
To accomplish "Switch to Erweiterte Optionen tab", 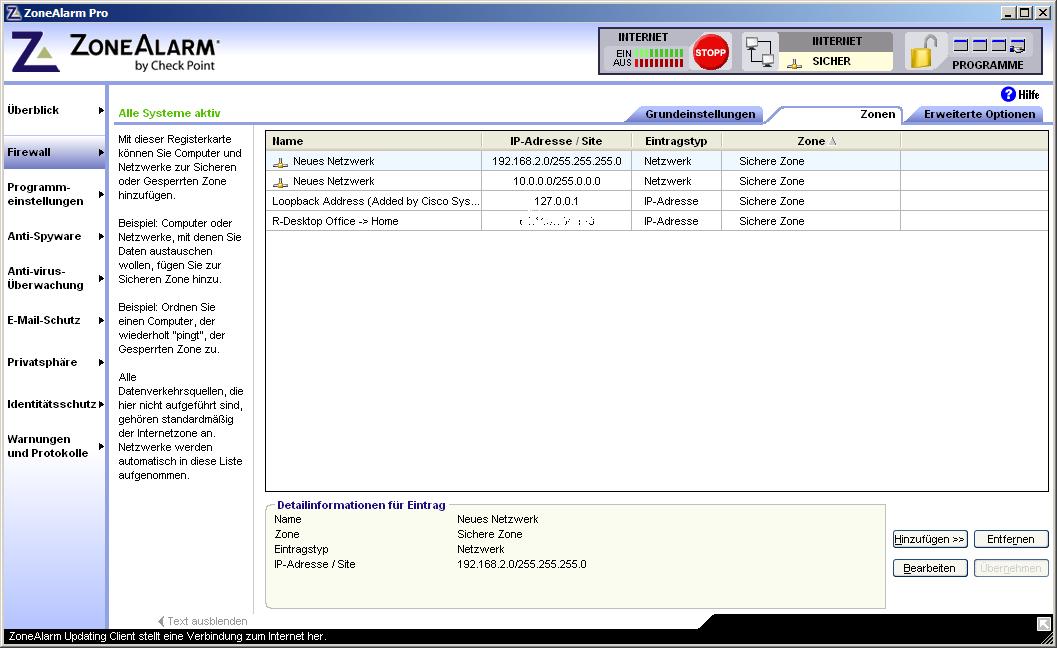I will (979, 114).
